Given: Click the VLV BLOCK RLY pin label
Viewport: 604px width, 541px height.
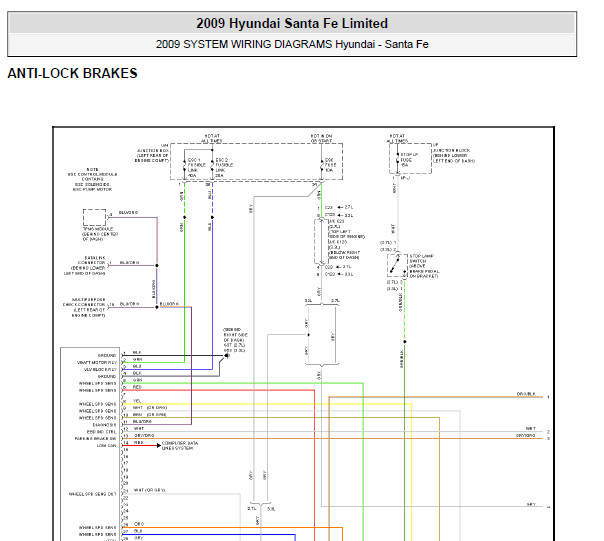Looking at the screenshot, I should (100, 370).
